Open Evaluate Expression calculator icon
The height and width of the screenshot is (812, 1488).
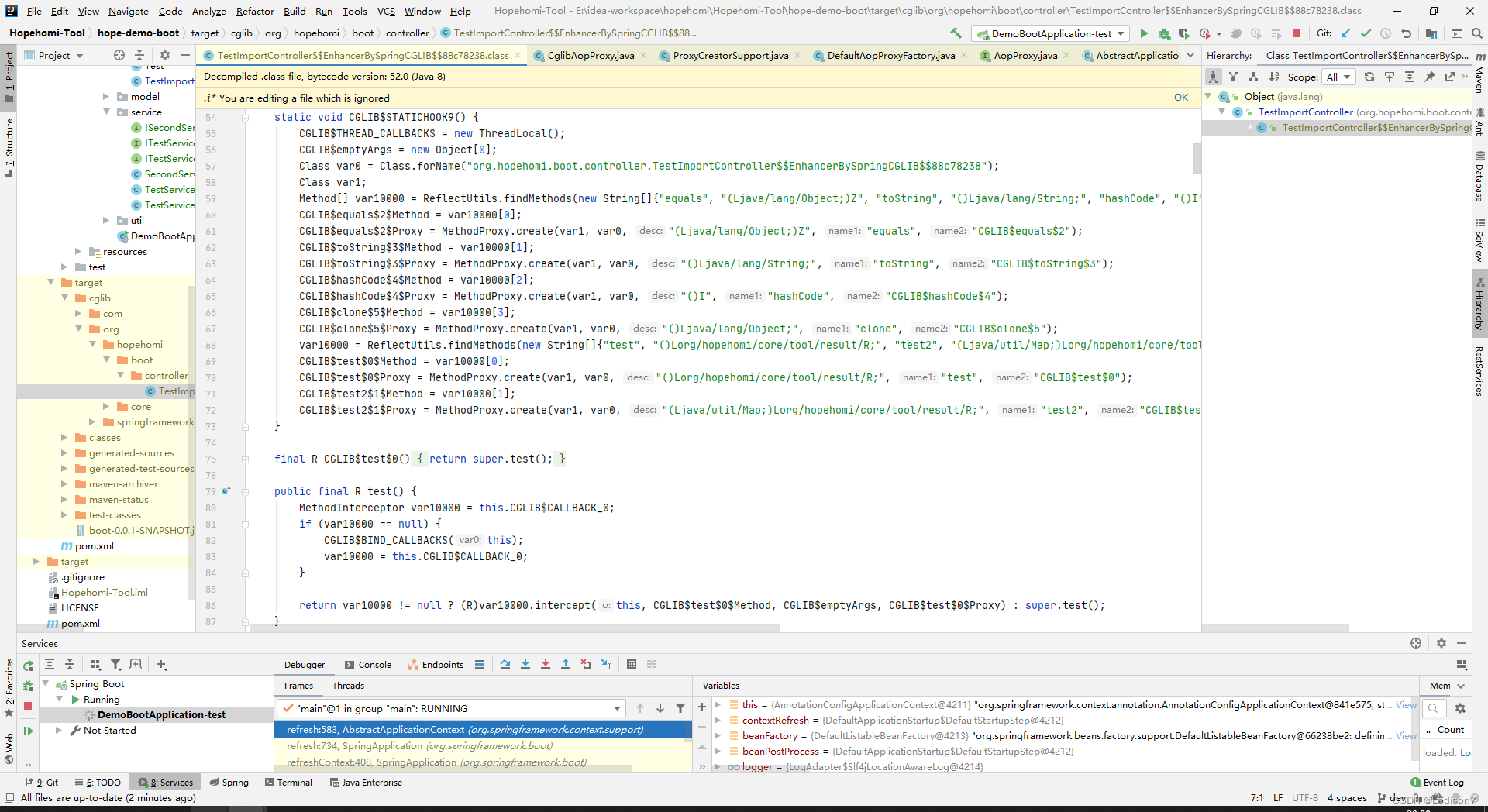point(632,664)
